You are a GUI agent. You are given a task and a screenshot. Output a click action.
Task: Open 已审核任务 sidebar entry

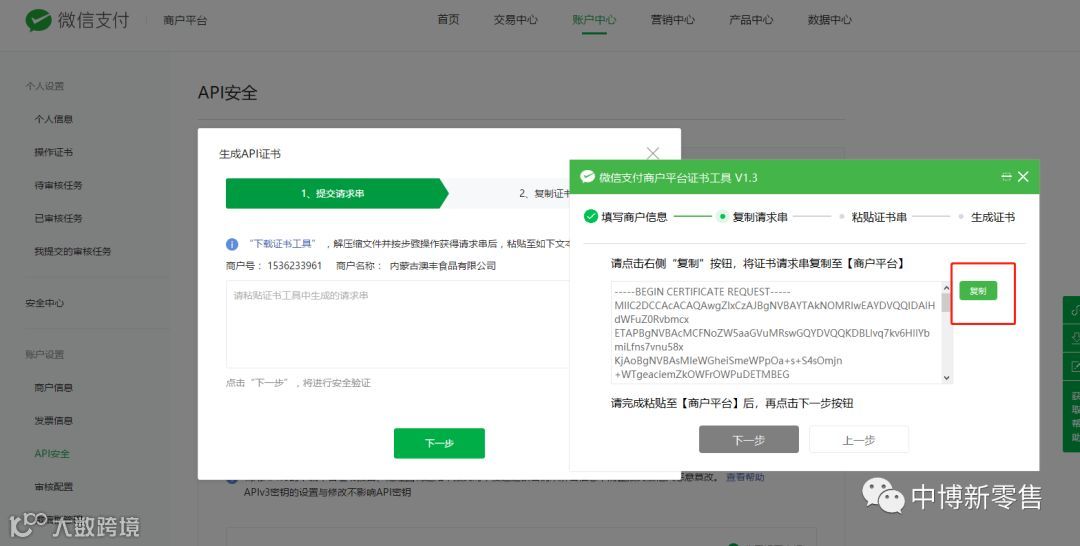(59, 218)
